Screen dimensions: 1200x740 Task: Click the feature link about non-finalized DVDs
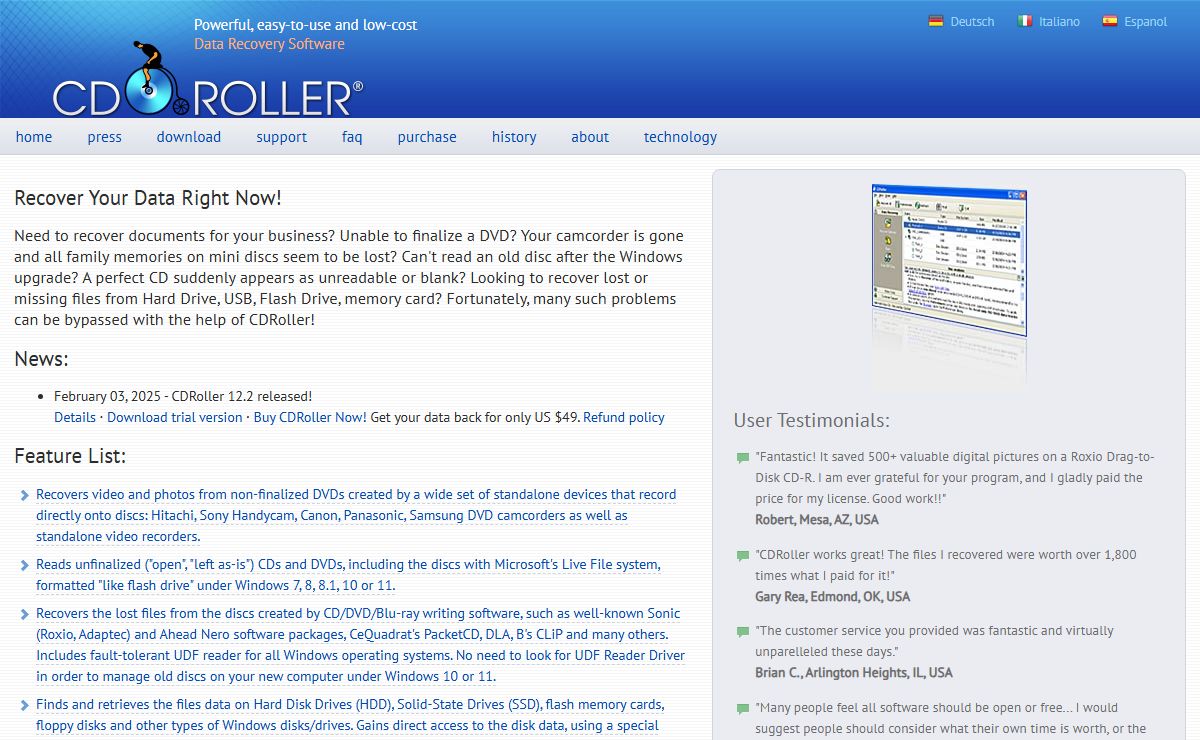[x=356, y=515]
